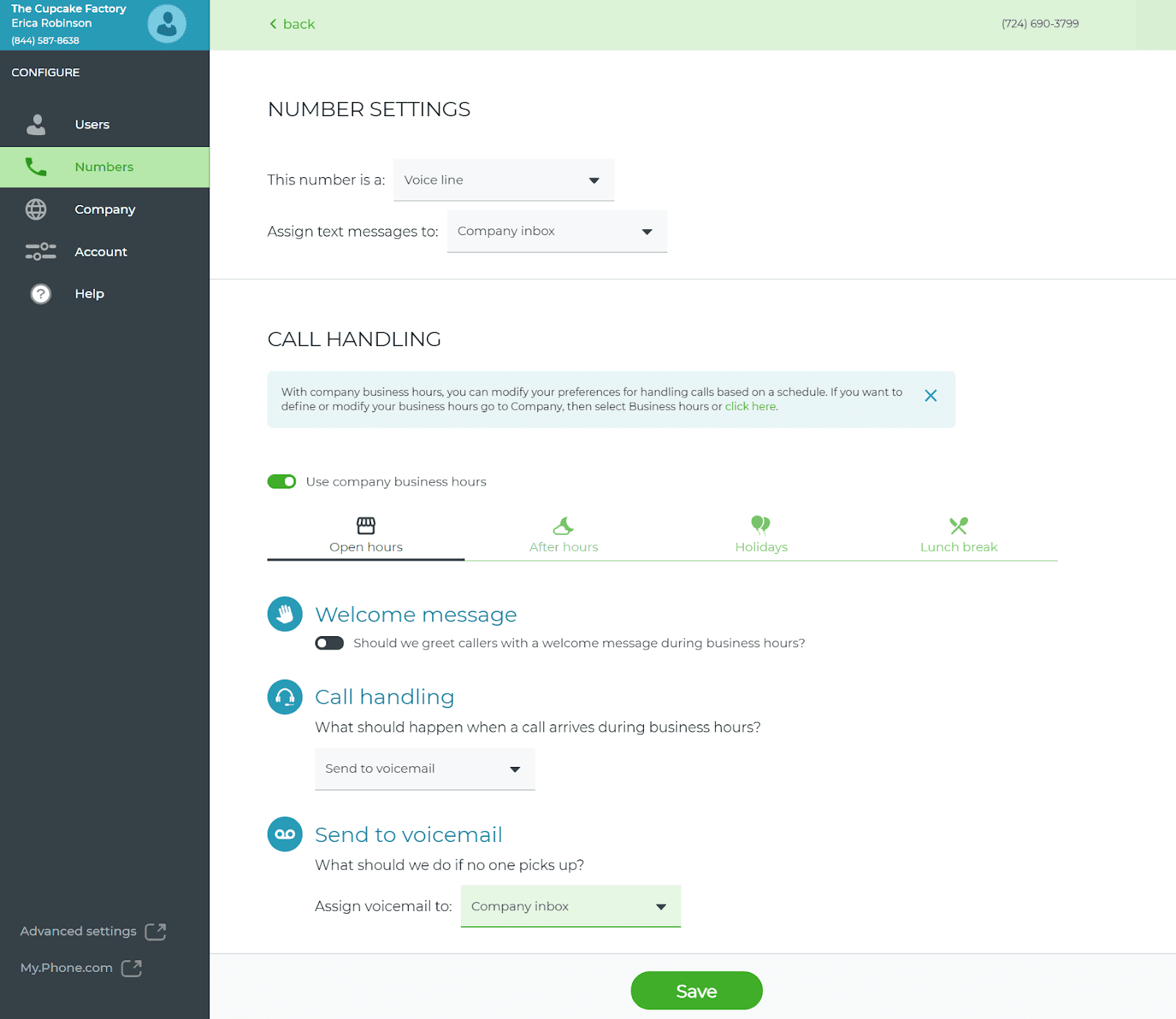Expand the Voice line dropdown

tap(503, 180)
